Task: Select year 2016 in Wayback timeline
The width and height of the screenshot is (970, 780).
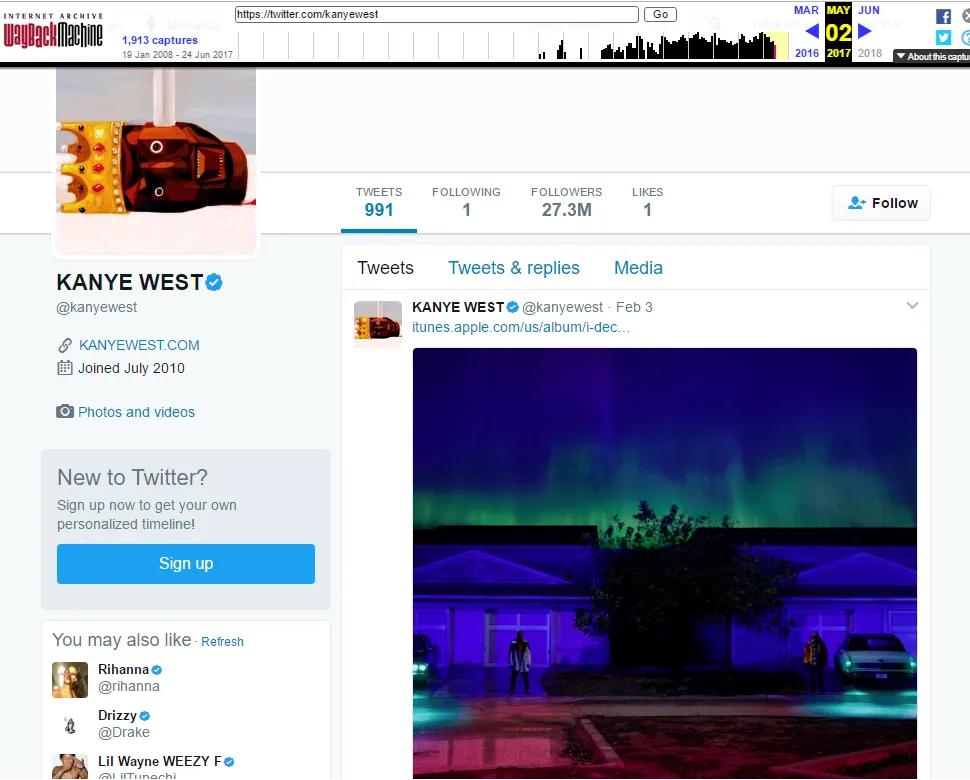Action: pos(807,53)
